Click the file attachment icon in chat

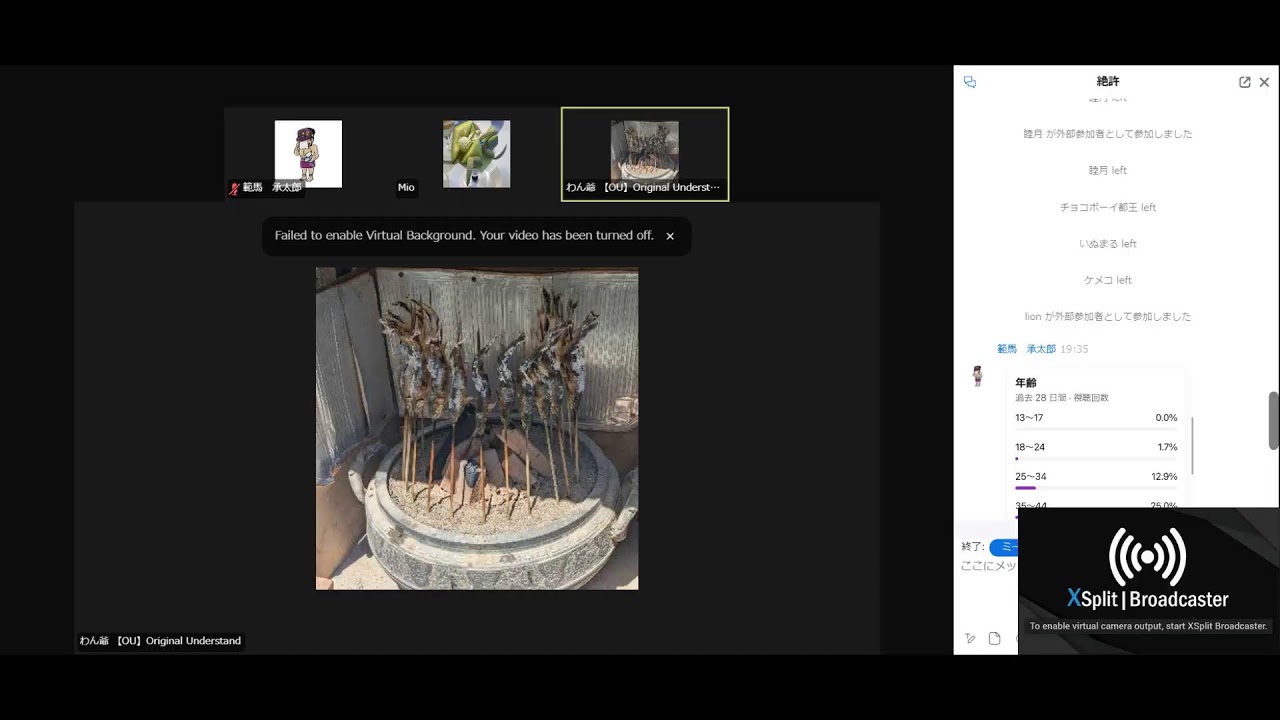(x=994, y=639)
